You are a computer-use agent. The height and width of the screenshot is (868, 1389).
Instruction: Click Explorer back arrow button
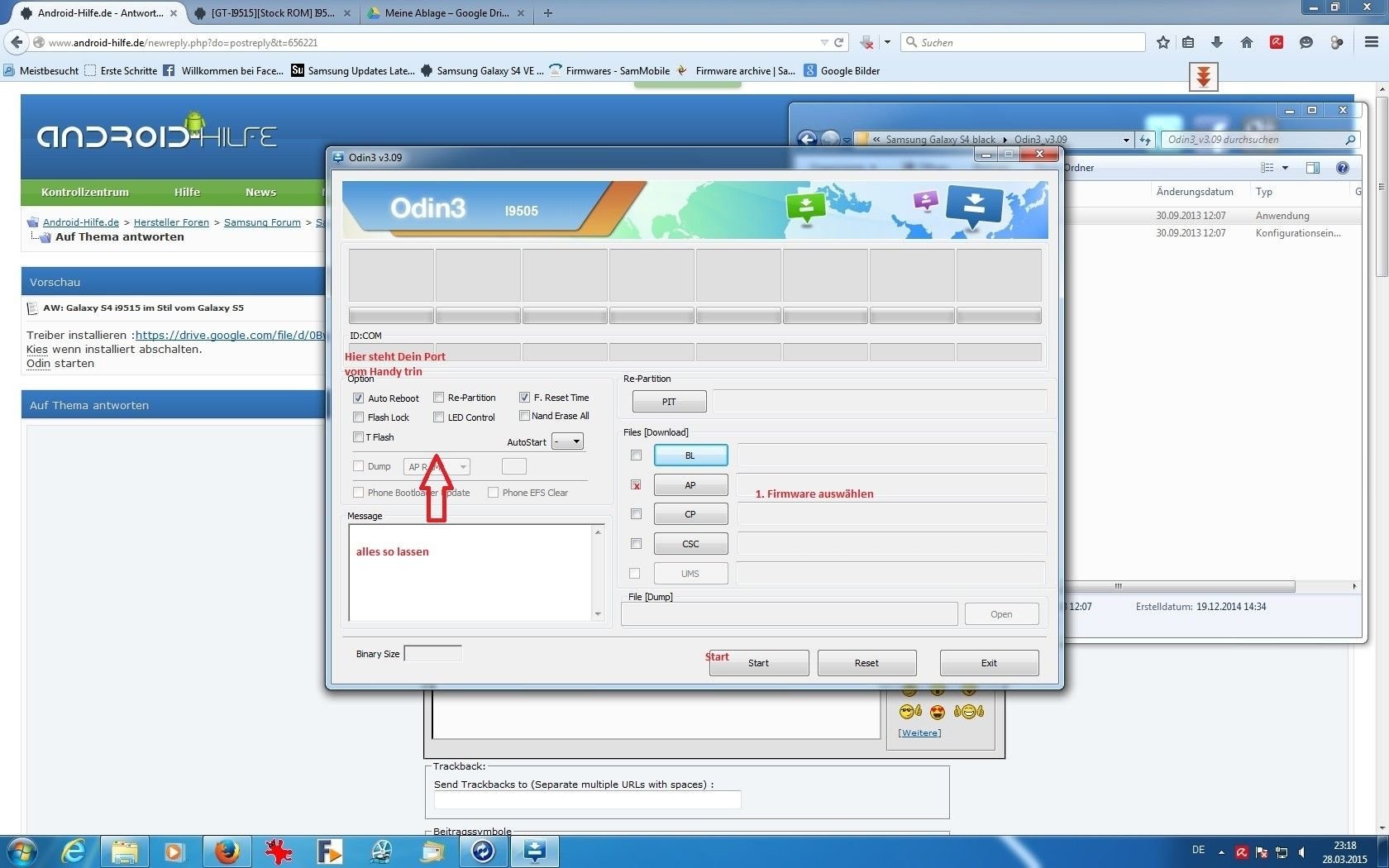pos(808,139)
